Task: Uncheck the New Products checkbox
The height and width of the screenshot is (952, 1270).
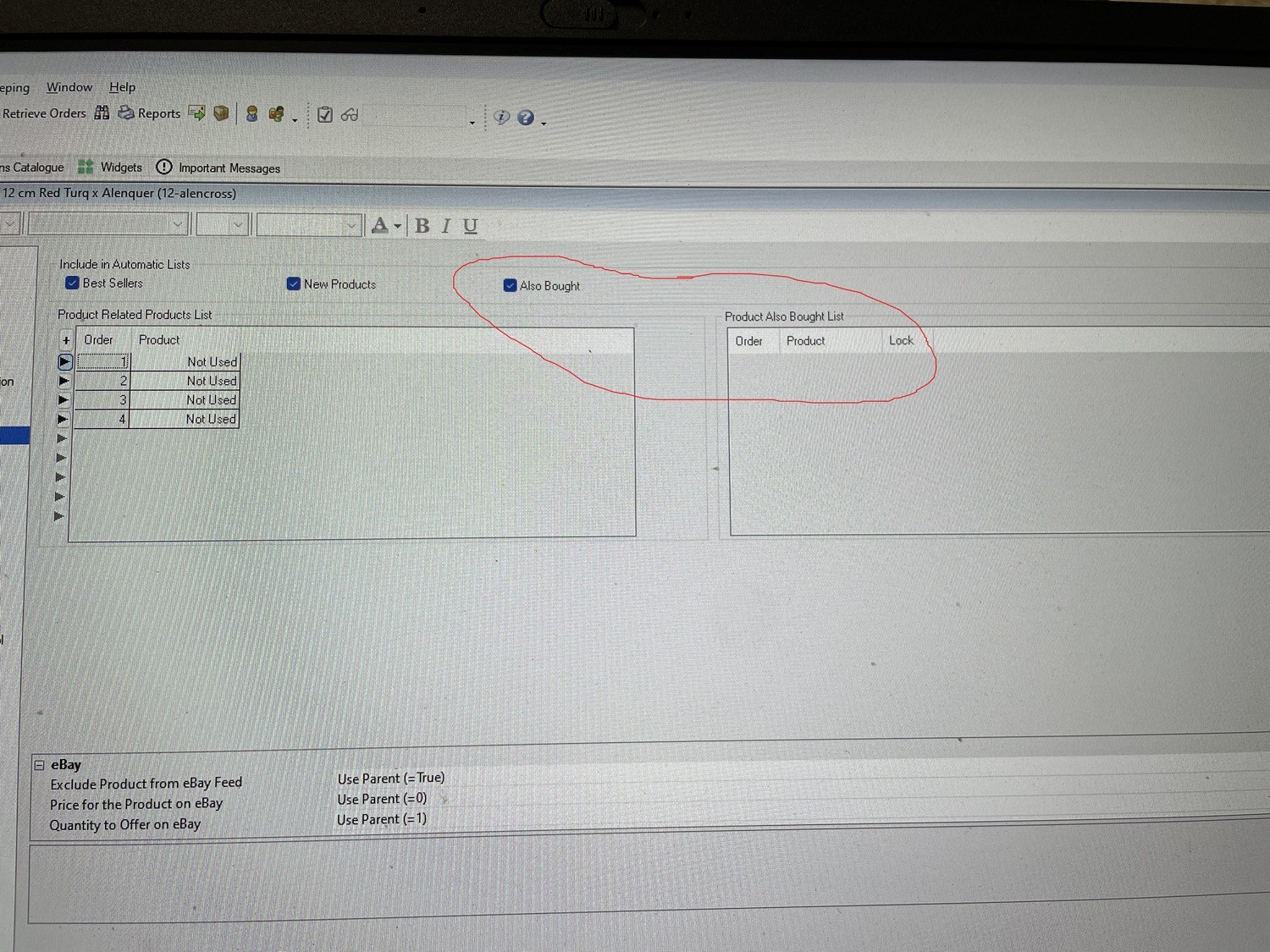Action: pos(294,283)
